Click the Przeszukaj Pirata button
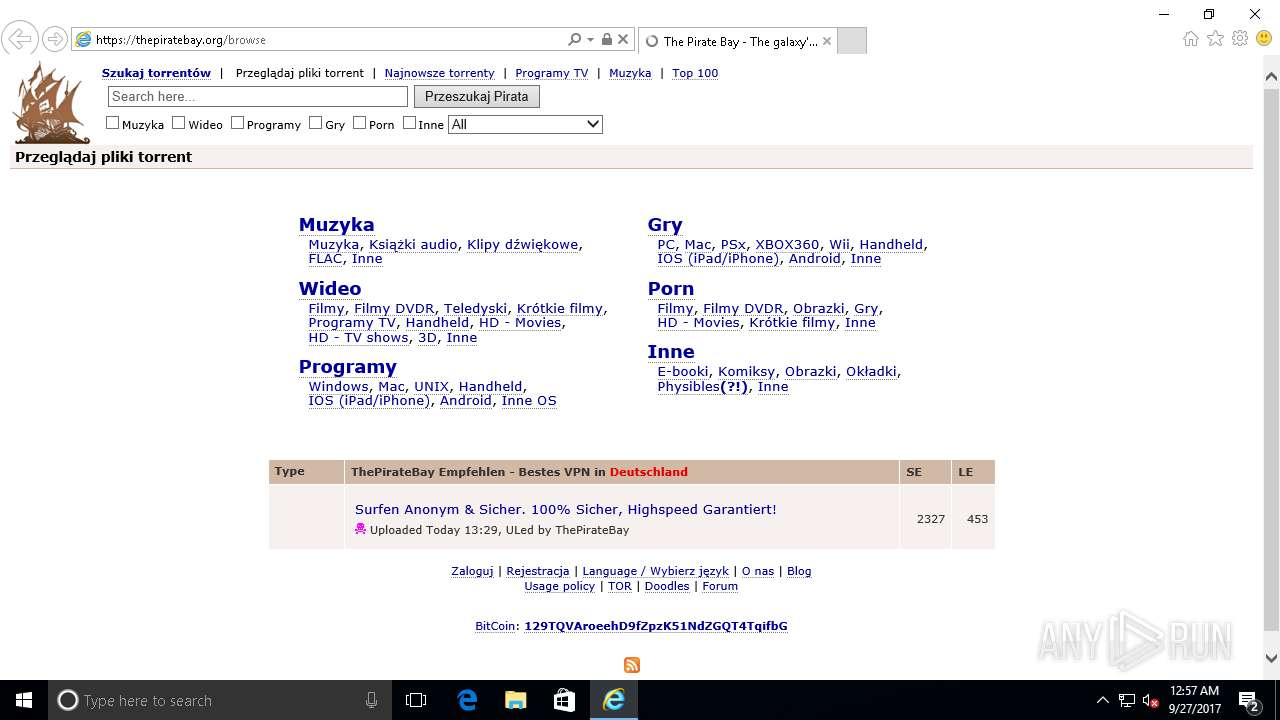This screenshot has height=720, width=1280. [x=477, y=96]
